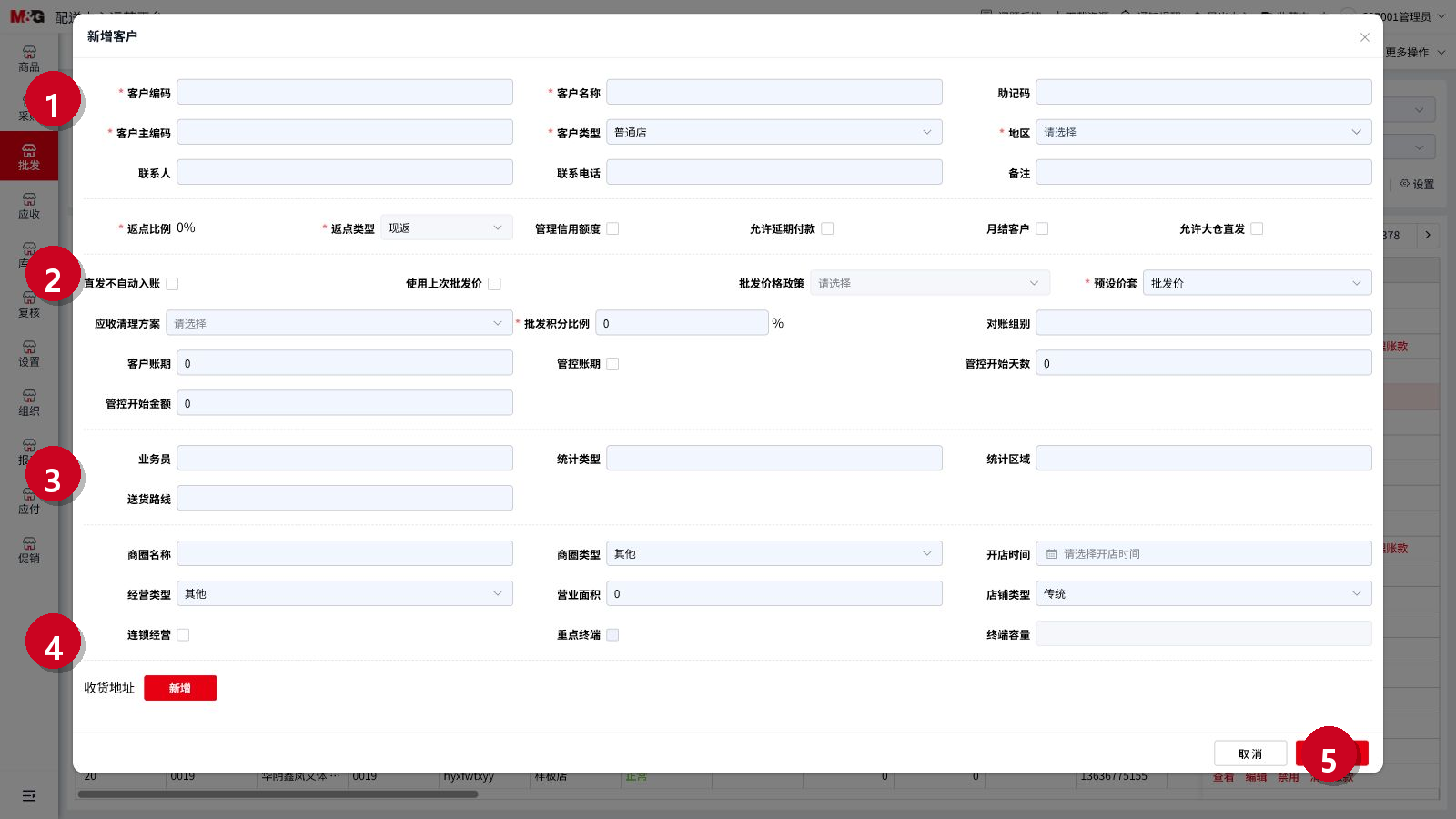1456x819 pixels.
Task: Click the 对账组别 input field
Action: tap(1203, 323)
